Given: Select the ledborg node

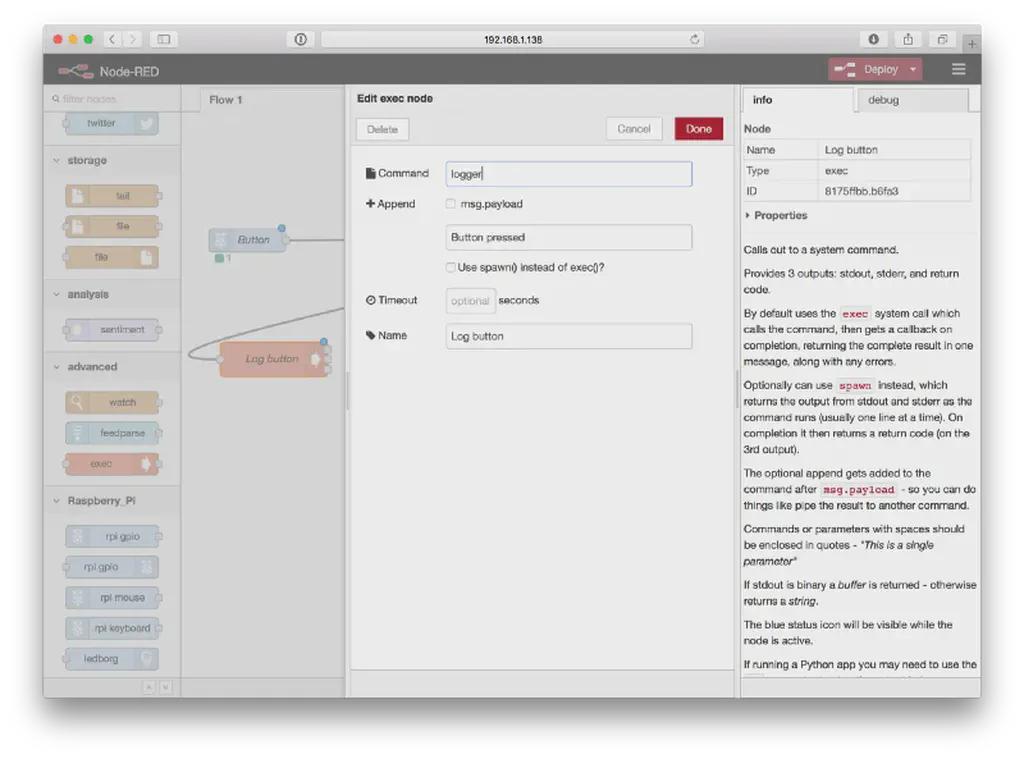Looking at the screenshot, I should tap(110, 658).
